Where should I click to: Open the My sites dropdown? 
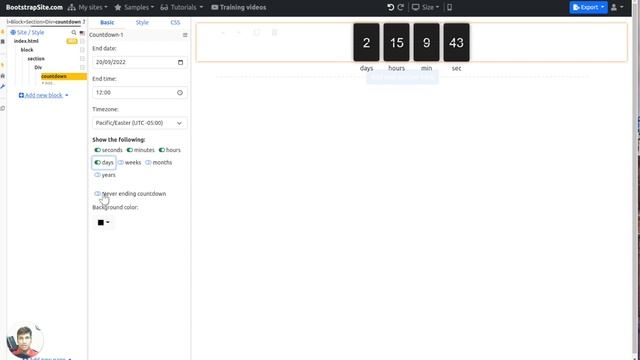[88, 7]
